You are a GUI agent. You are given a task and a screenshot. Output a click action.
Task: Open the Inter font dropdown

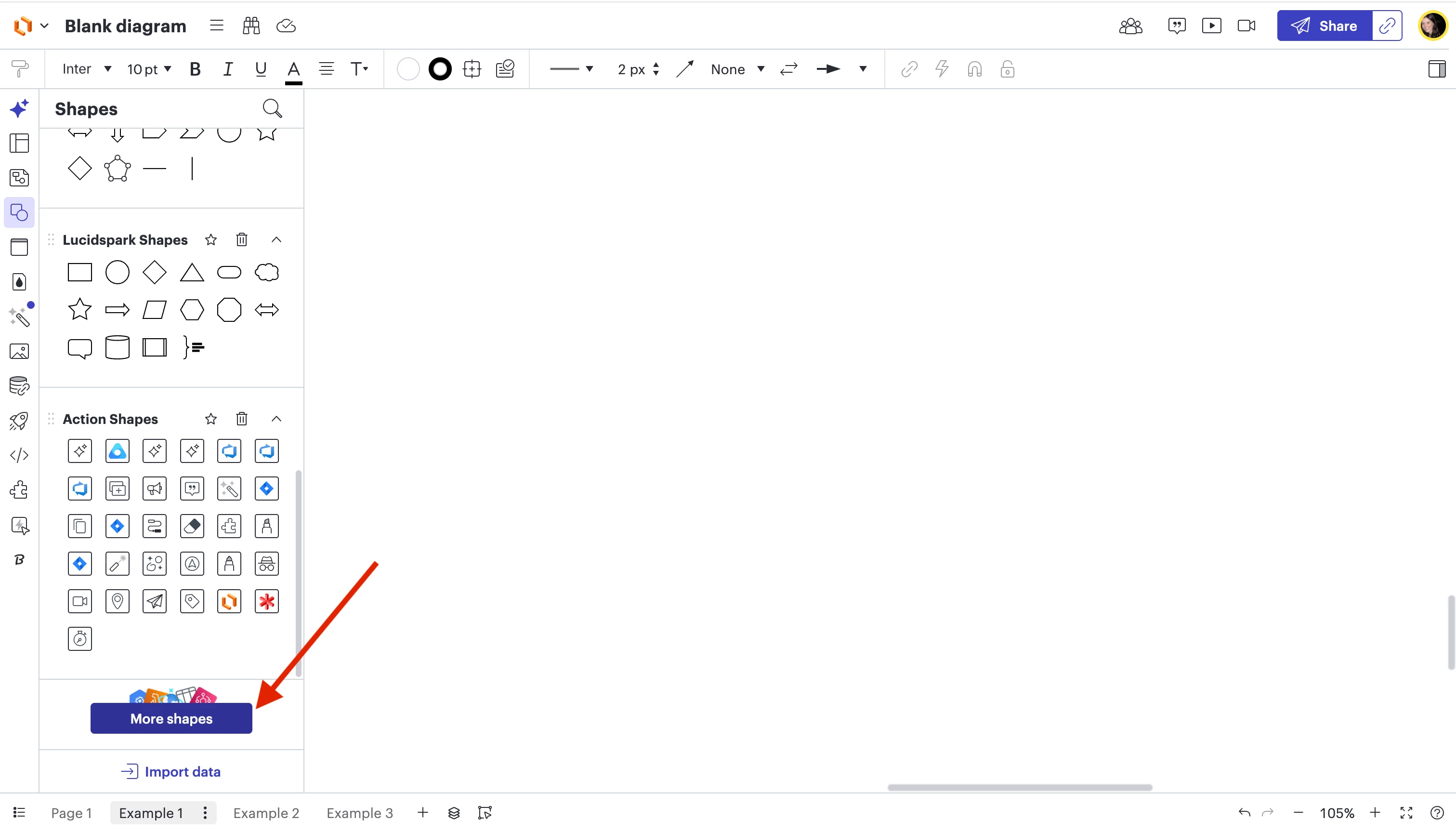(x=86, y=69)
